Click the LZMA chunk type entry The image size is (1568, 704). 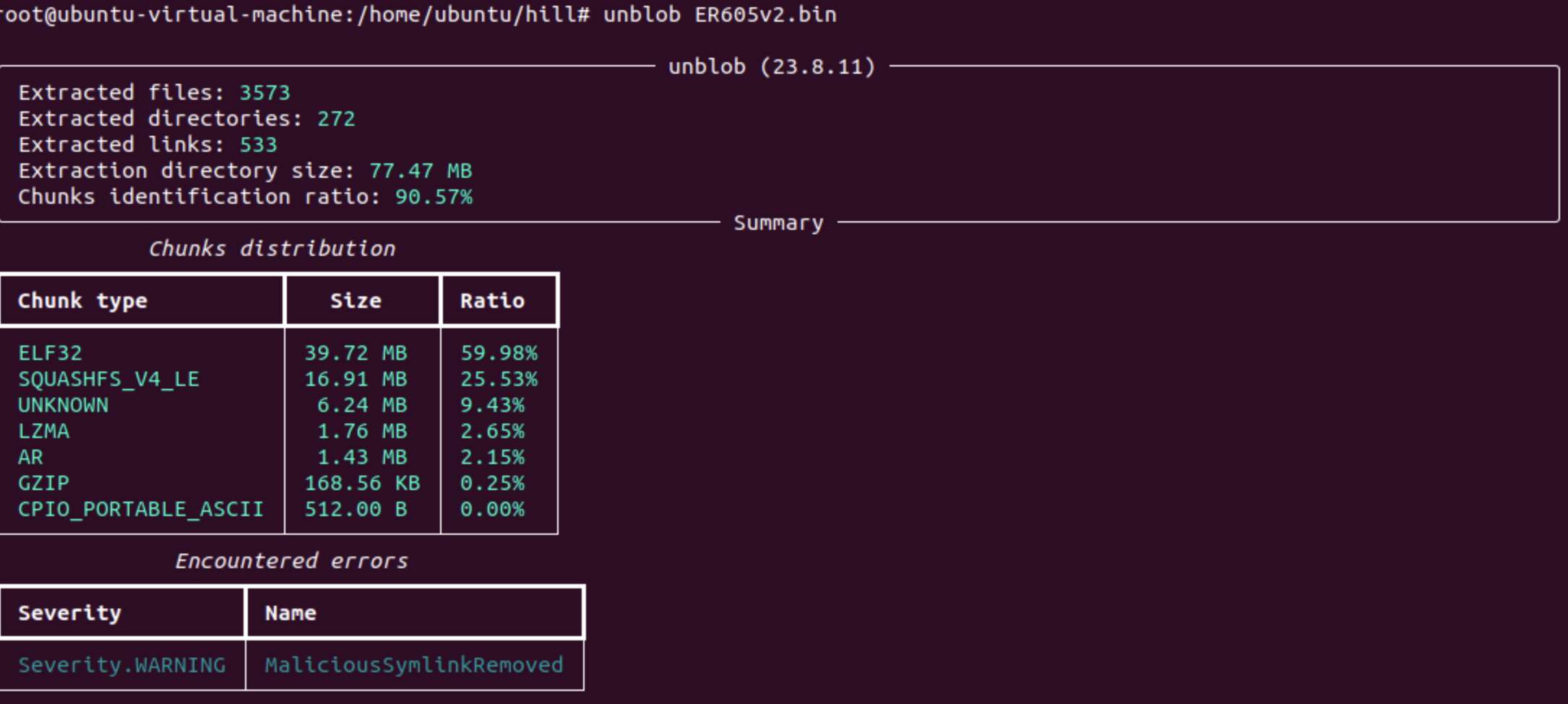(43, 432)
